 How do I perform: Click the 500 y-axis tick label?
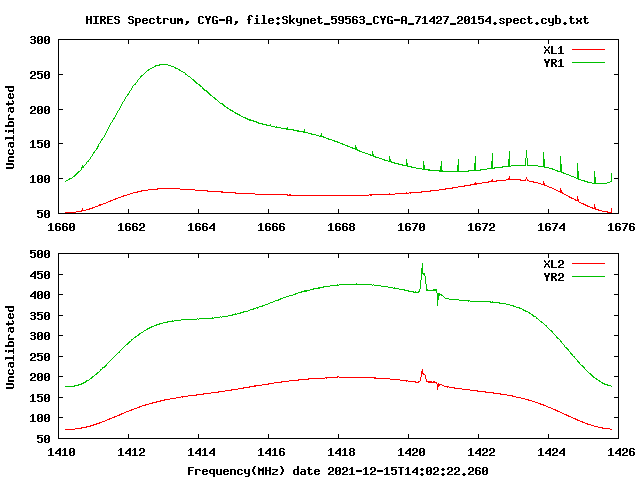tap(40, 254)
